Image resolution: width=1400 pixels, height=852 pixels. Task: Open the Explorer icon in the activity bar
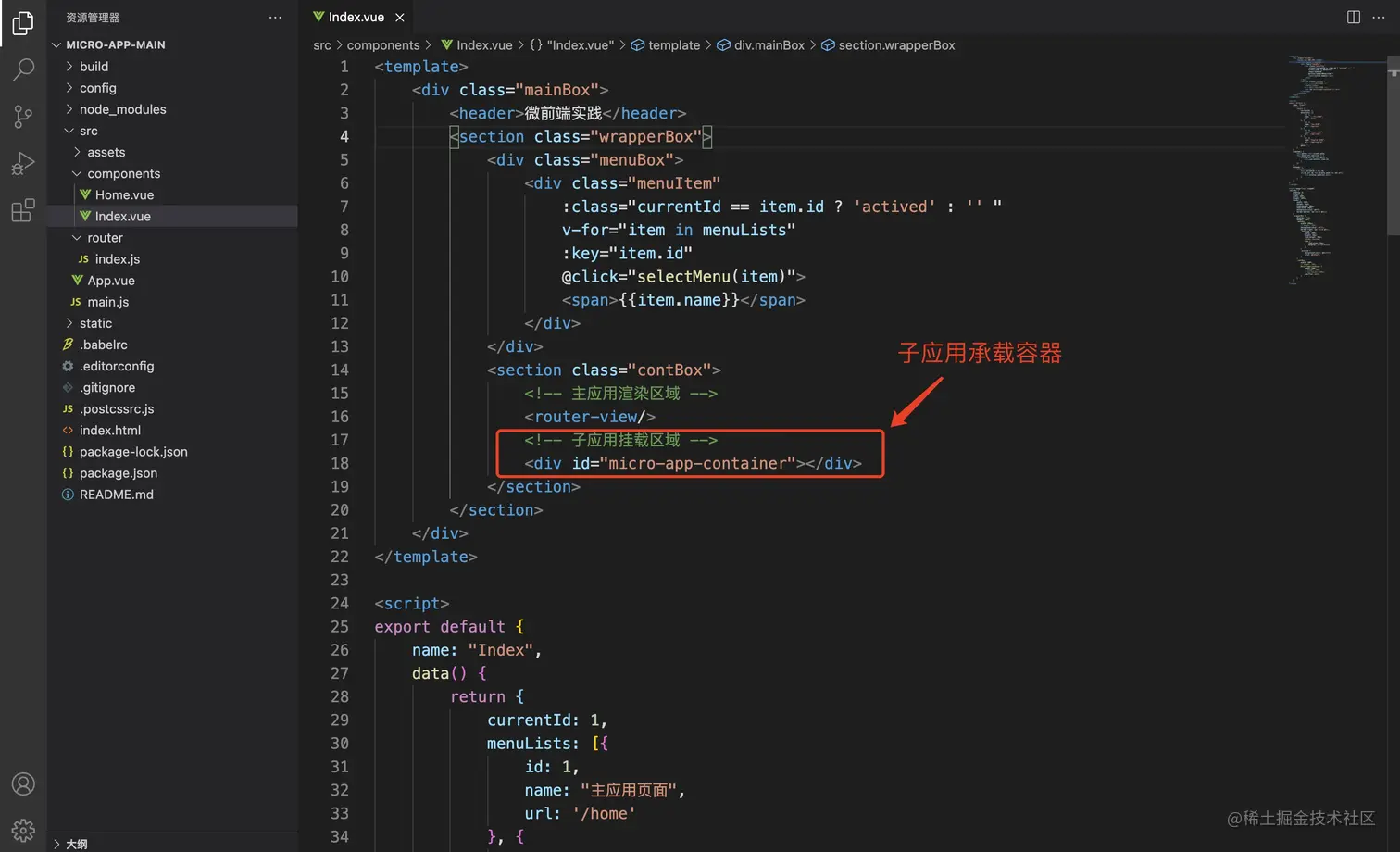22,23
